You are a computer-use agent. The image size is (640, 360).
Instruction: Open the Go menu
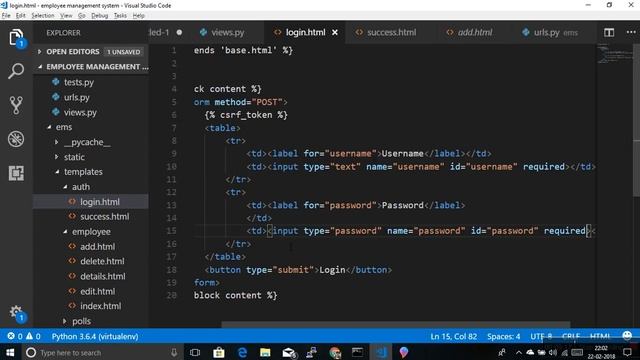(82, 16)
